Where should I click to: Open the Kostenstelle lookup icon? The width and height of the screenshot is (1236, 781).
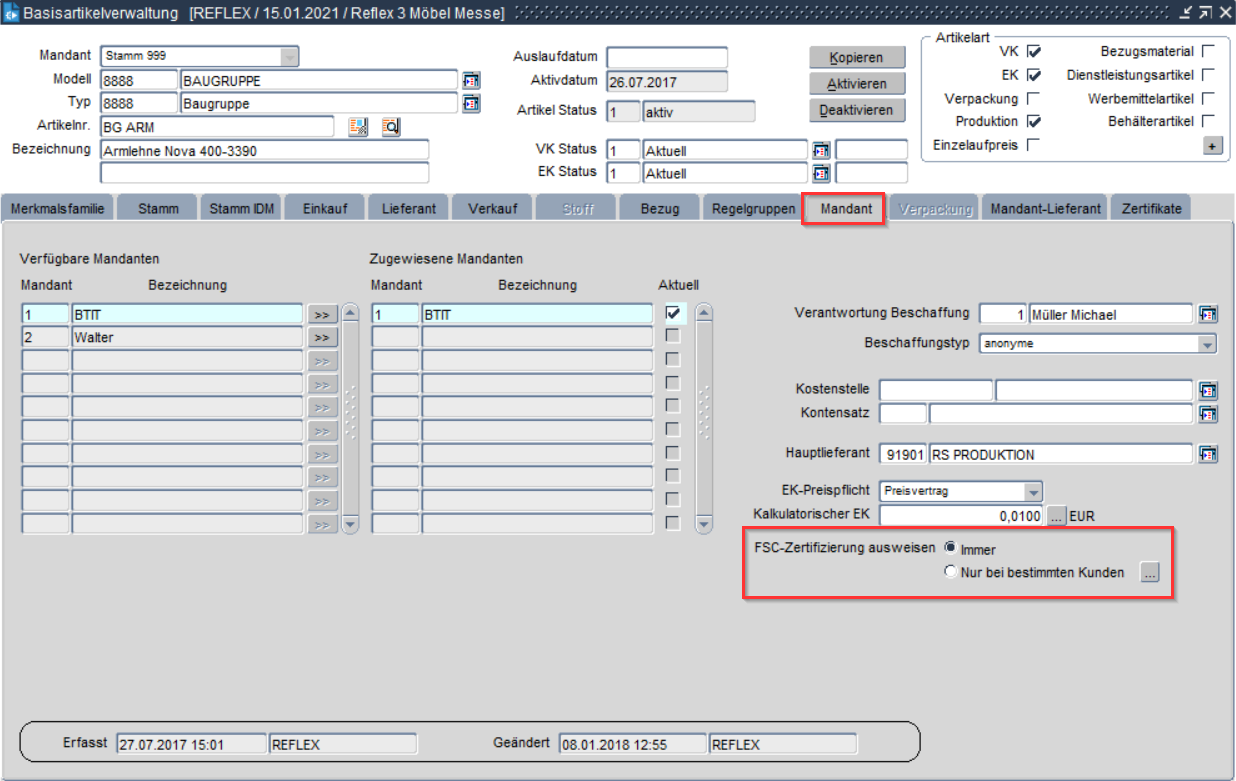point(1208,390)
